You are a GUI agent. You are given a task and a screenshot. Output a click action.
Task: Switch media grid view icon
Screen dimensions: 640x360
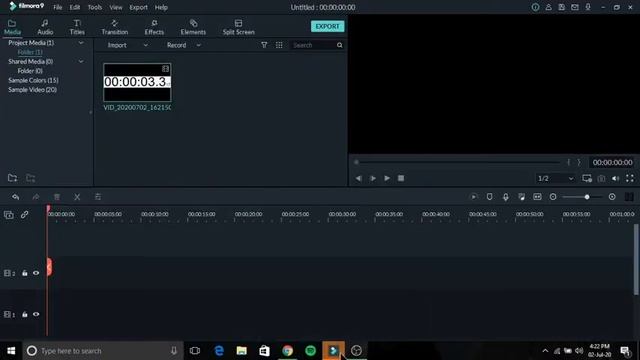279,45
